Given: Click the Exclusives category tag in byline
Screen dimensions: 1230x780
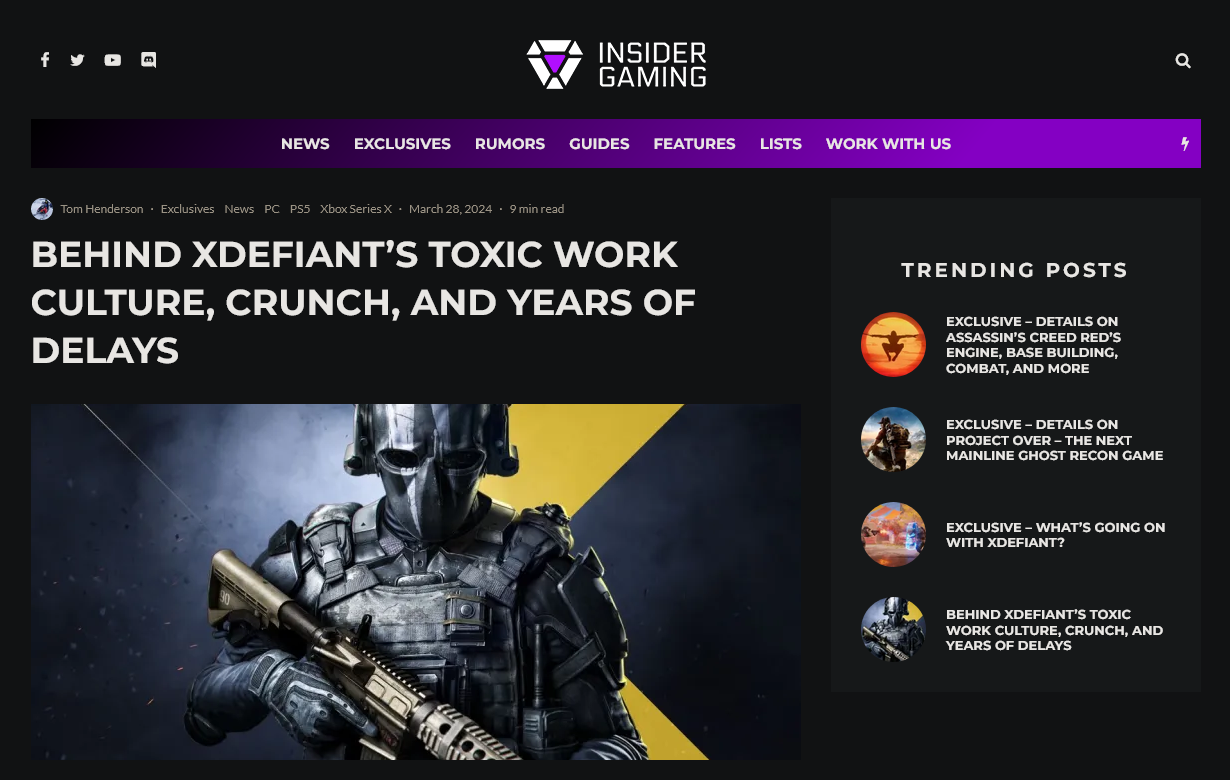Looking at the screenshot, I should click(187, 209).
